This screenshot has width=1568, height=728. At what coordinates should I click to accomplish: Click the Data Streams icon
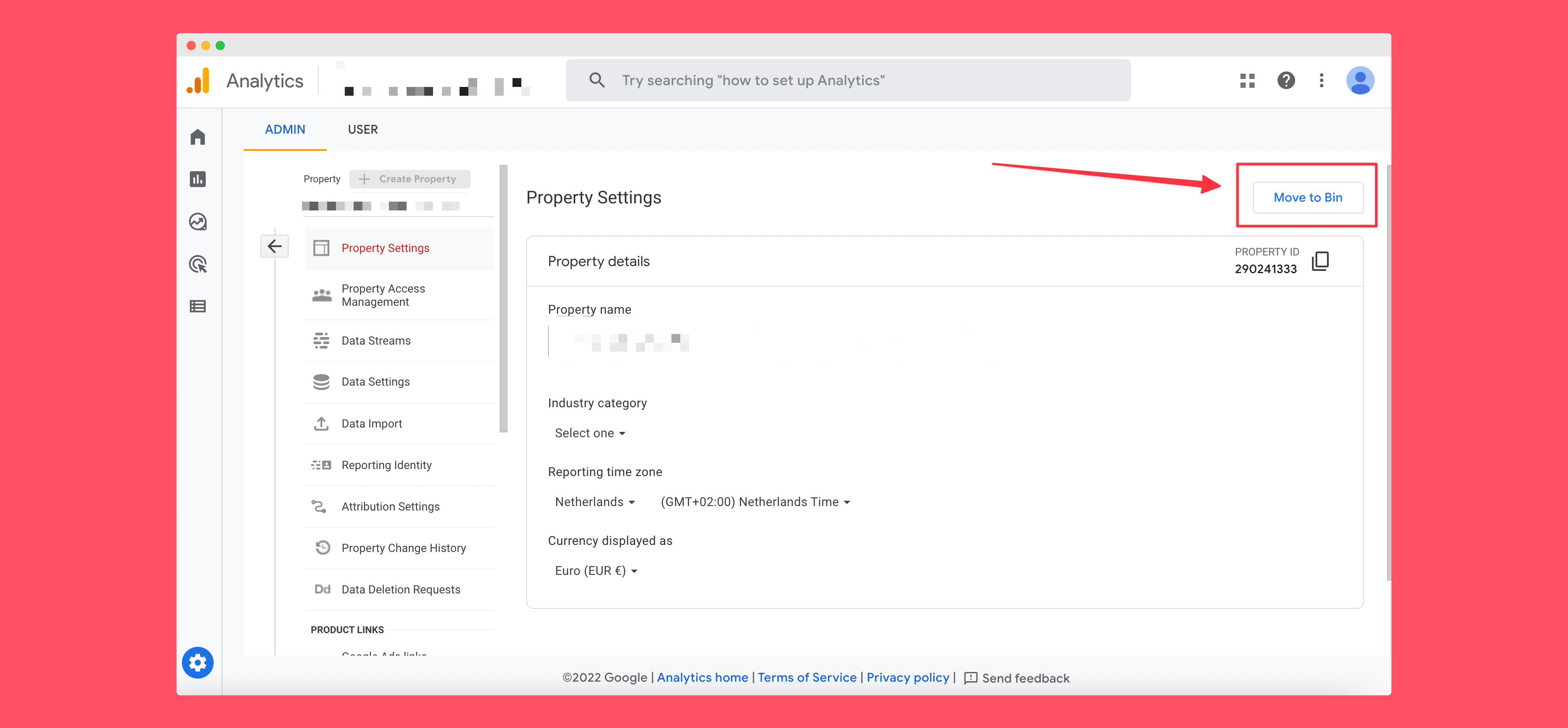321,341
